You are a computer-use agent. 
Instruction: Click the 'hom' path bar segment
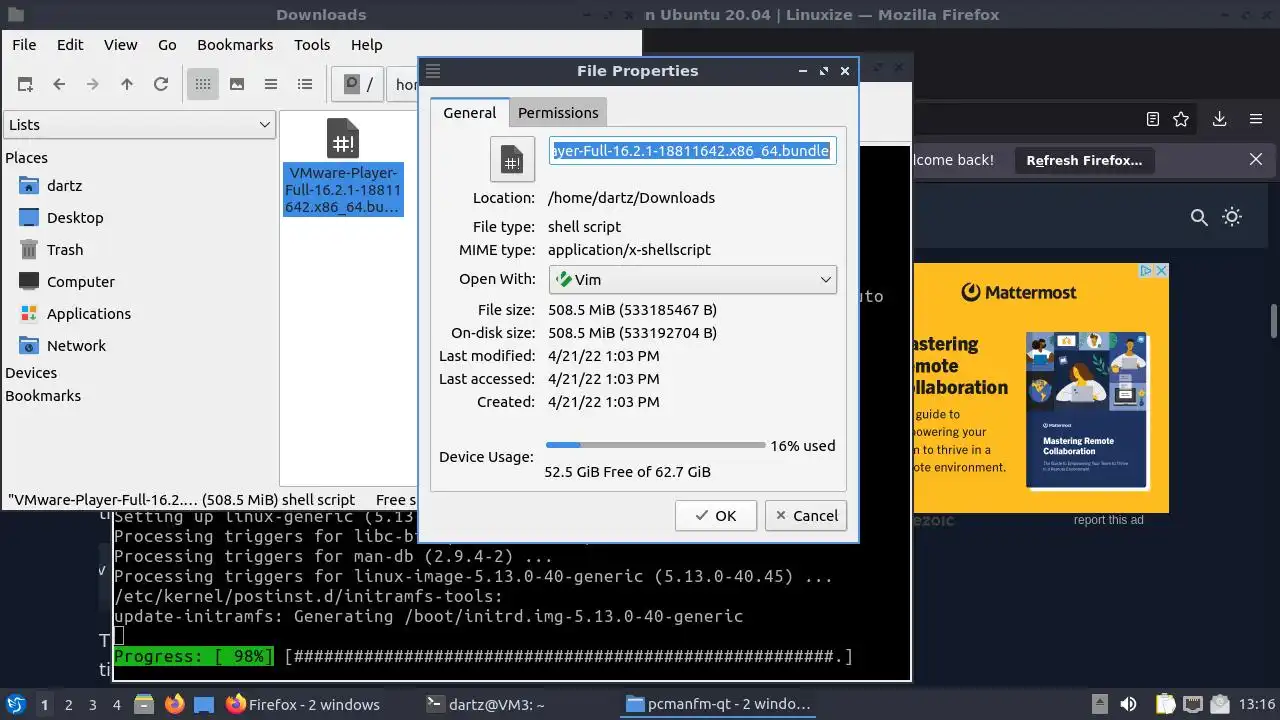404,84
